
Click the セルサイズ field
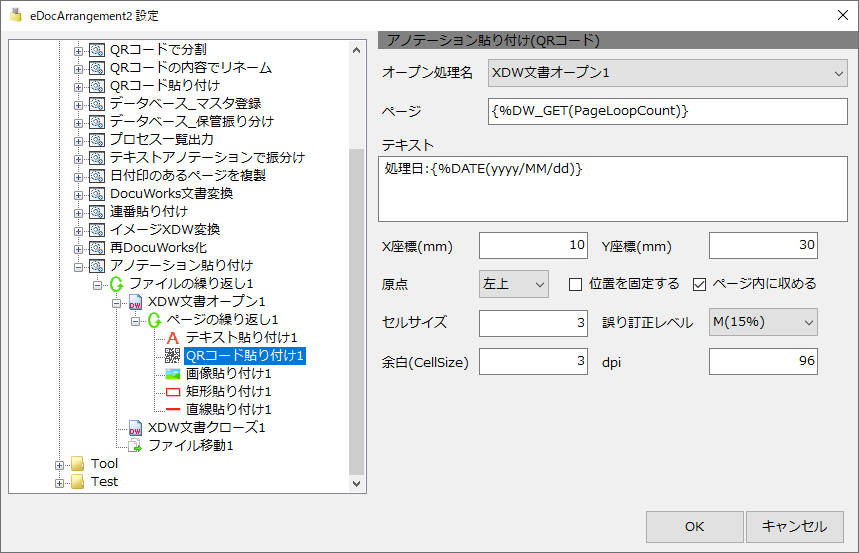(533, 323)
